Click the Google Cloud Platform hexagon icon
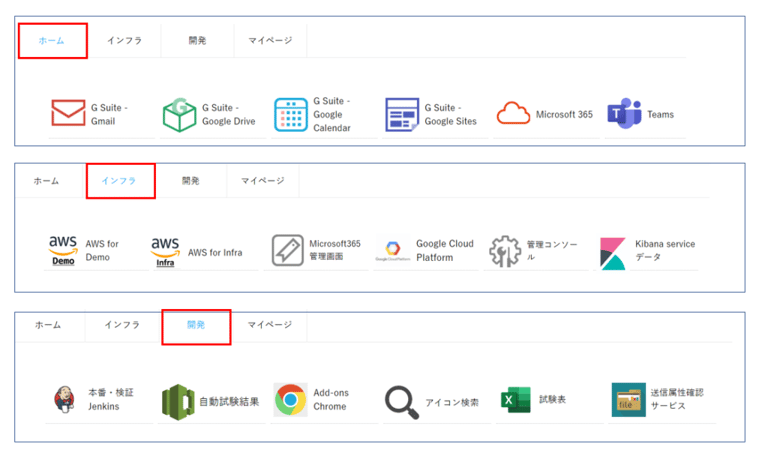Viewport: 768px width, 456px height. point(392,250)
